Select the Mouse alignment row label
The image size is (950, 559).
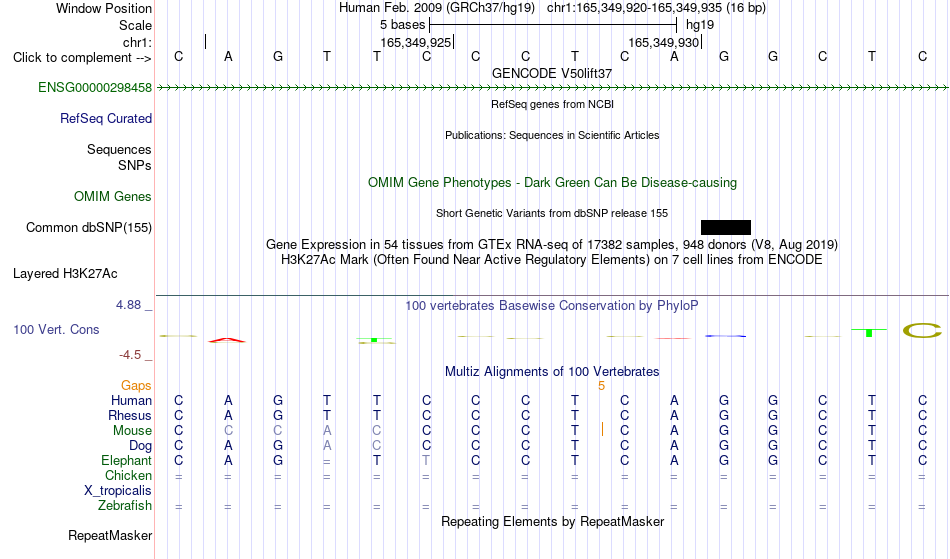132,431
